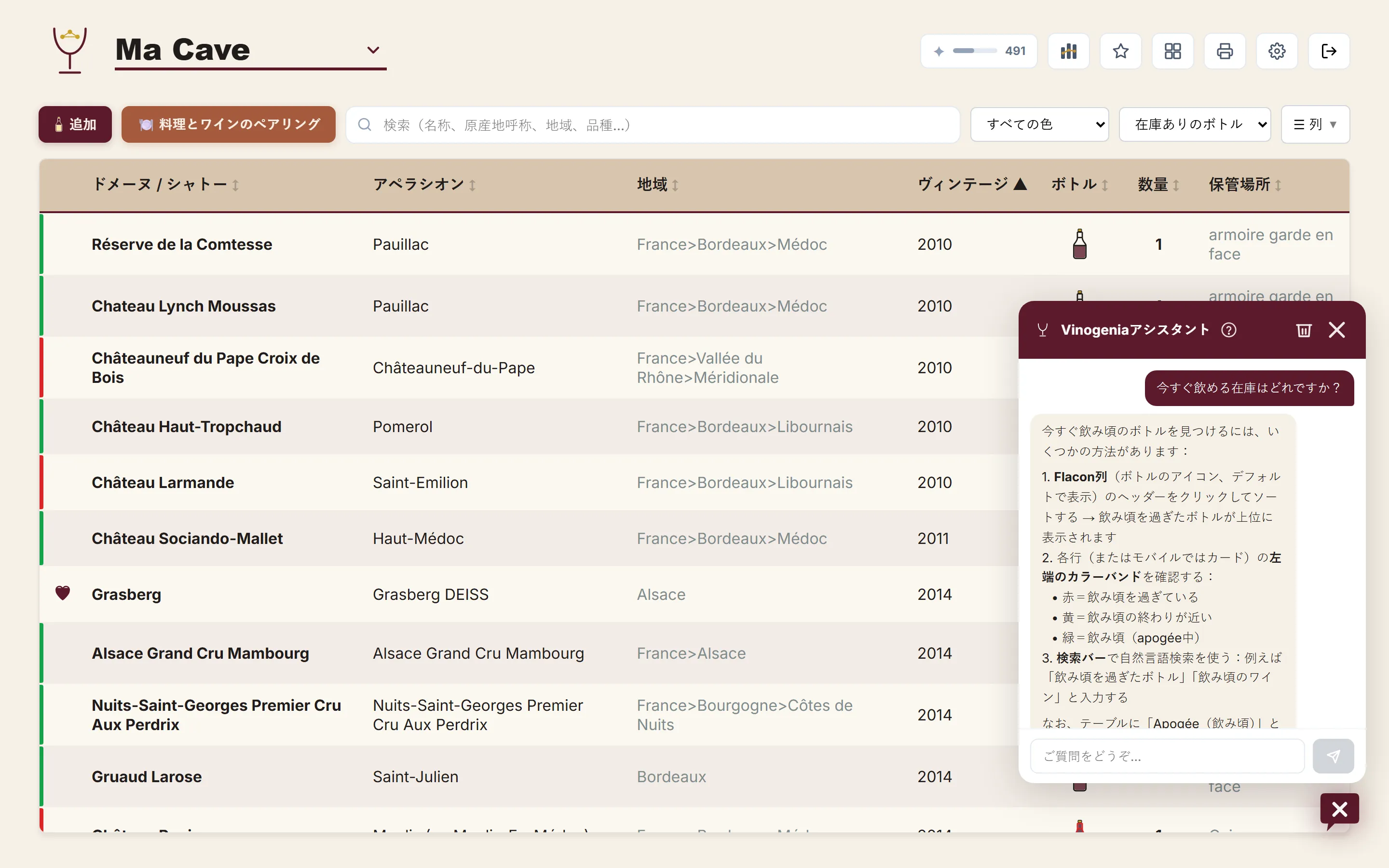Click the AI credits 491 indicator
This screenshot has height=868, width=1389.
pyautogui.click(x=979, y=51)
